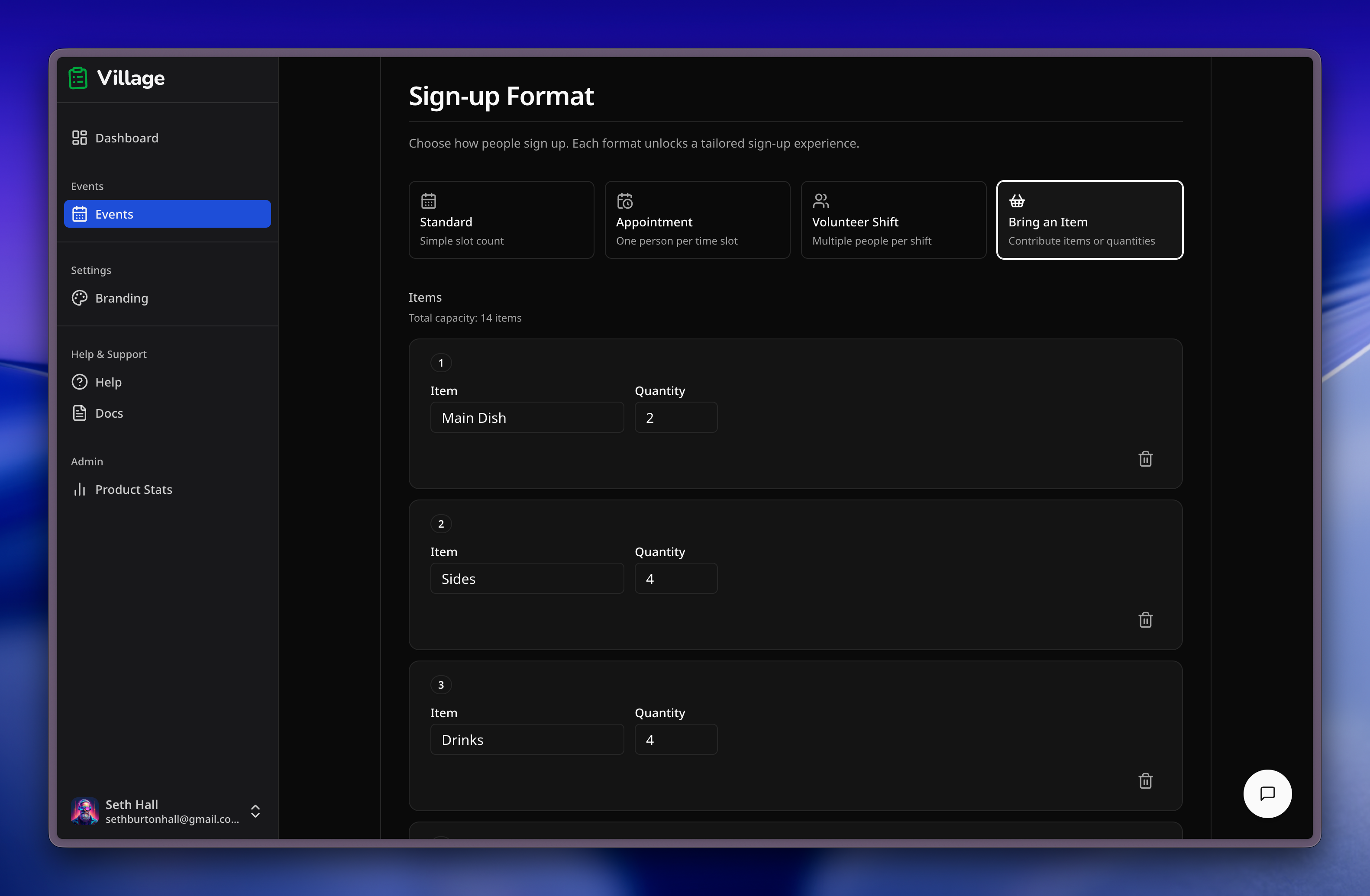Go to Branding settings
The image size is (1370, 896).
click(x=122, y=298)
